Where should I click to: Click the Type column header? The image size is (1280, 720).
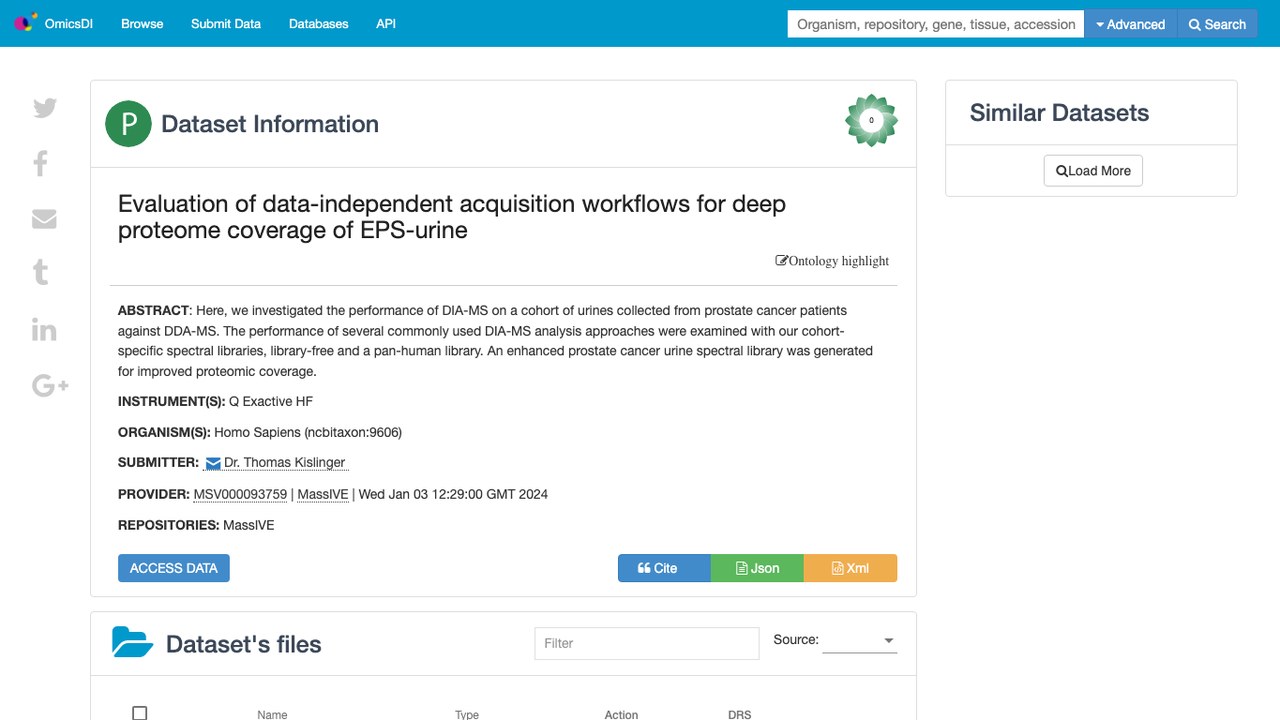click(467, 715)
